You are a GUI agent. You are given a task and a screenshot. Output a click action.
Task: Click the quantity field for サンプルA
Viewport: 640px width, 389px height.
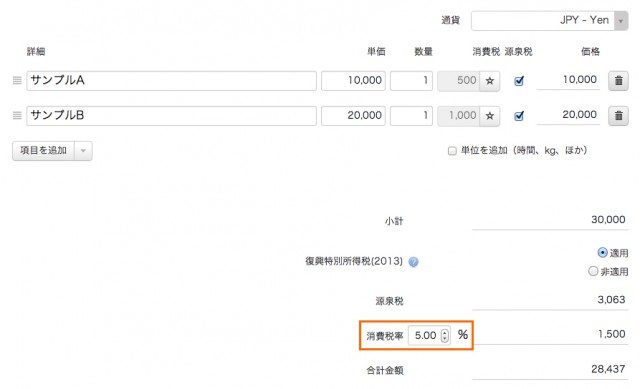(411, 80)
